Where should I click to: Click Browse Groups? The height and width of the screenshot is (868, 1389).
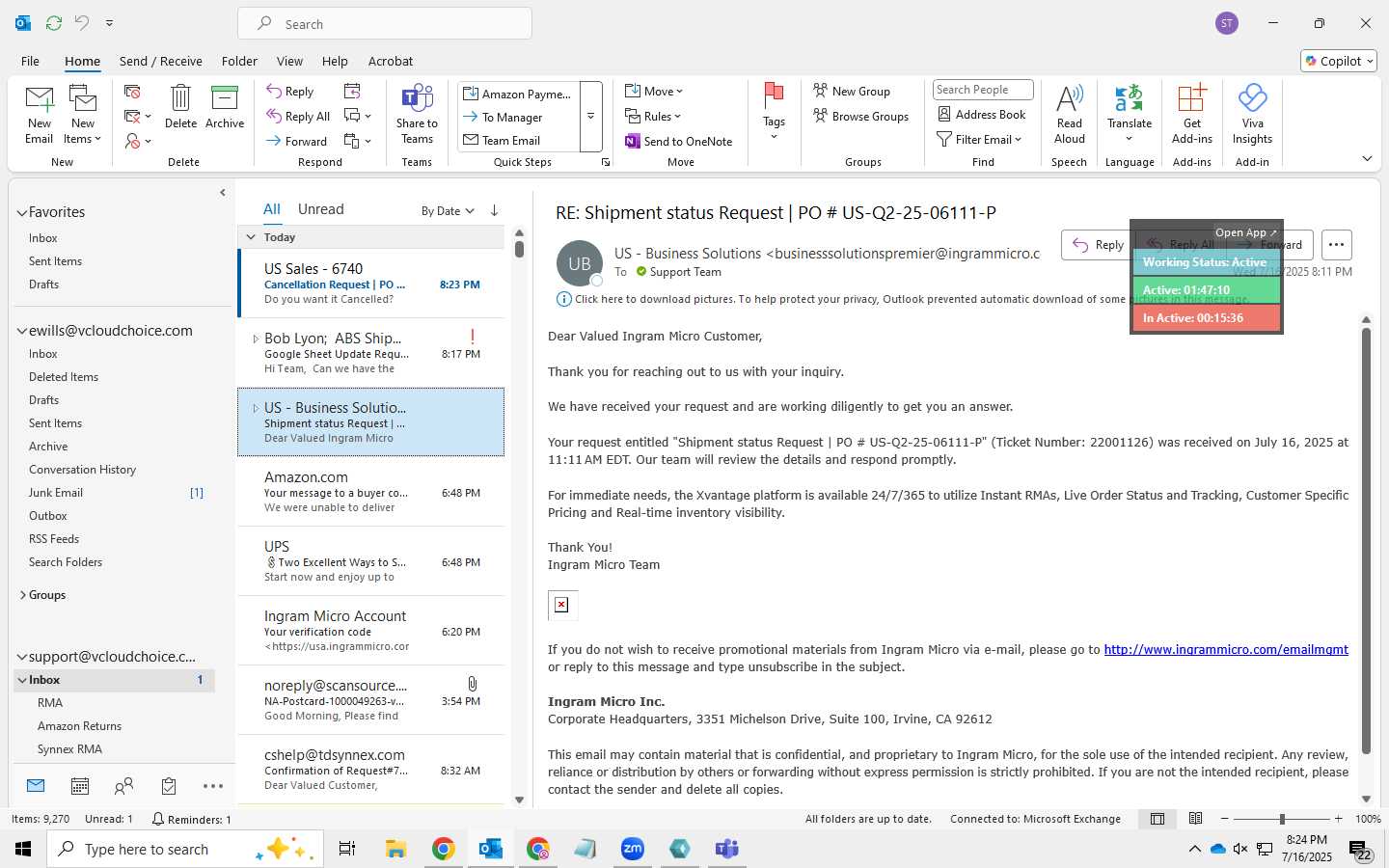(x=861, y=117)
